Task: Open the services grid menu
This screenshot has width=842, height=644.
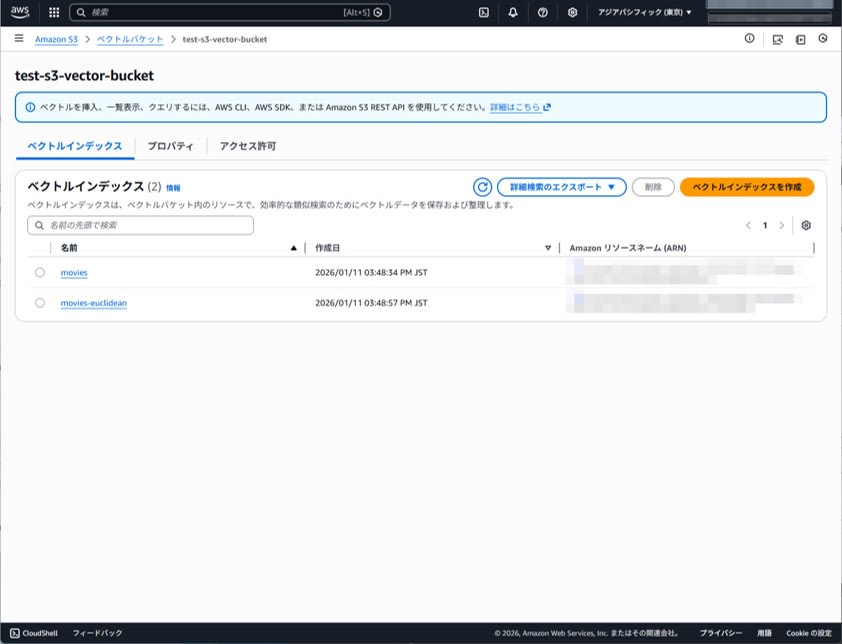Action: click(x=54, y=12)
